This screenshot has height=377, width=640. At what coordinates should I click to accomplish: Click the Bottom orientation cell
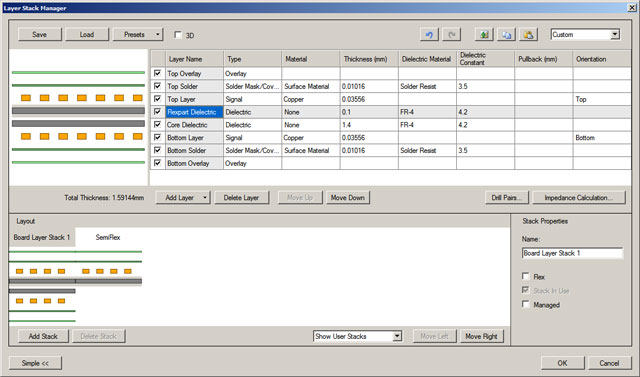click(602, 137)
